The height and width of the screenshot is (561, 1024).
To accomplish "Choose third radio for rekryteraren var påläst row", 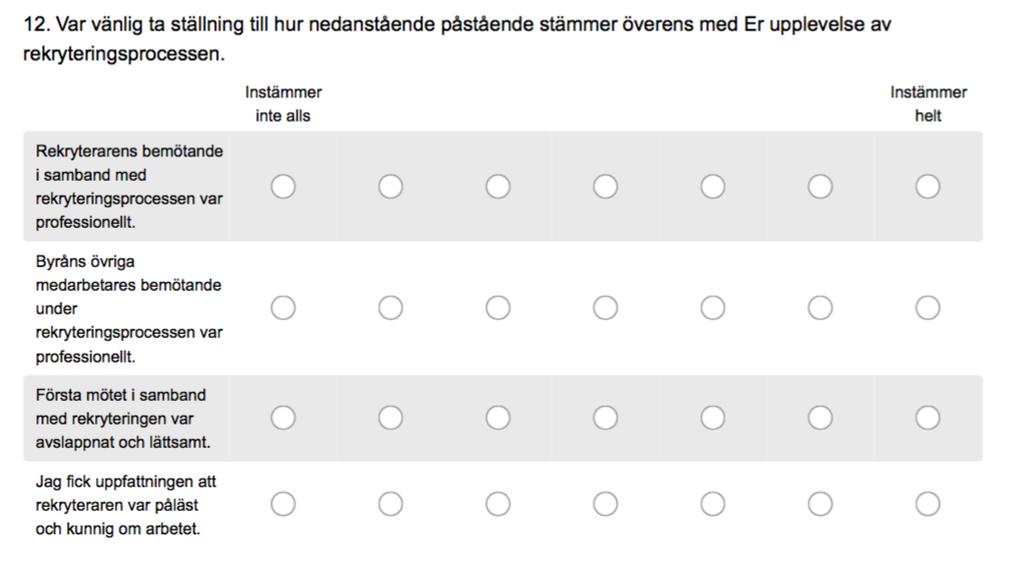I will pyautogui.click(x=498, y=504).
